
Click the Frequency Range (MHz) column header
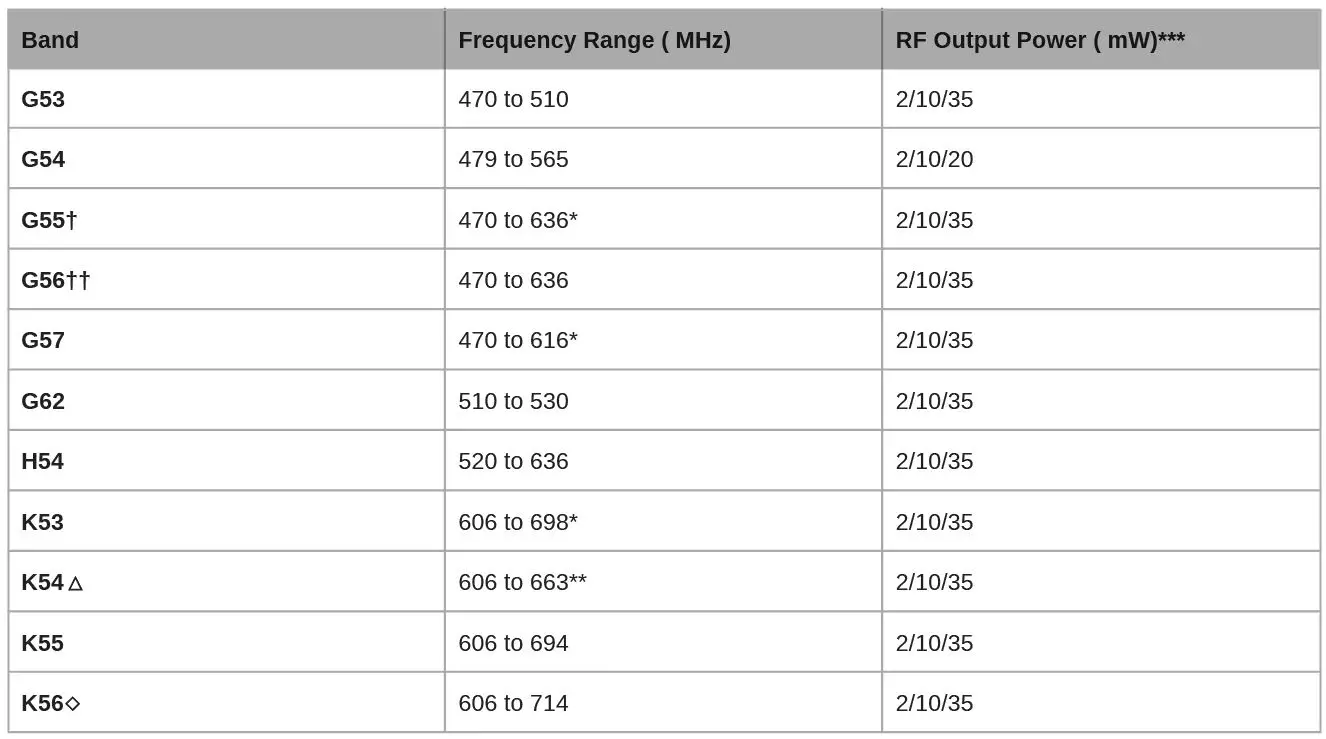(x=594, y=40)
